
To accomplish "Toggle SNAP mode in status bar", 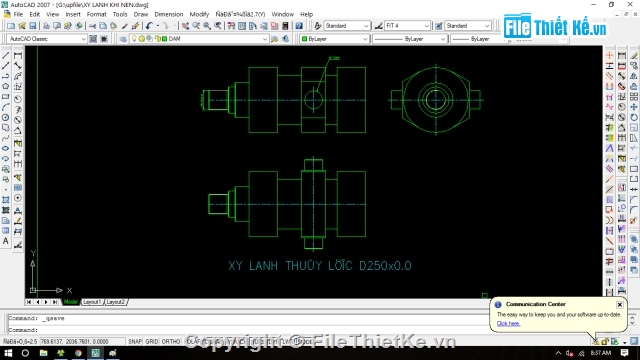I will [135, 341].
